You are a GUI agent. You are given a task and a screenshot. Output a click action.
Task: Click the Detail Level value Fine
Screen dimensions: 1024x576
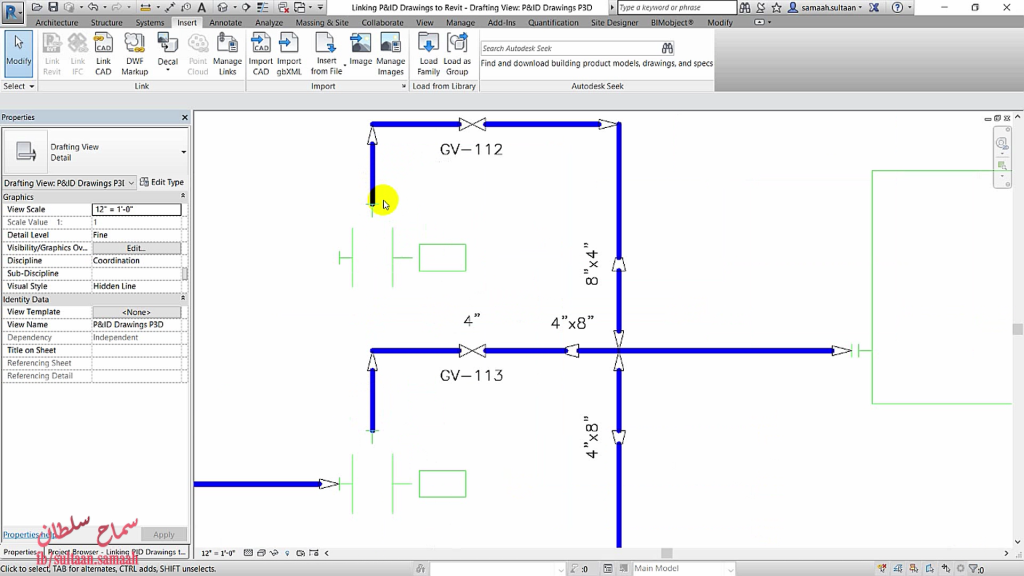pyautogui.click(x=100, y=235)
